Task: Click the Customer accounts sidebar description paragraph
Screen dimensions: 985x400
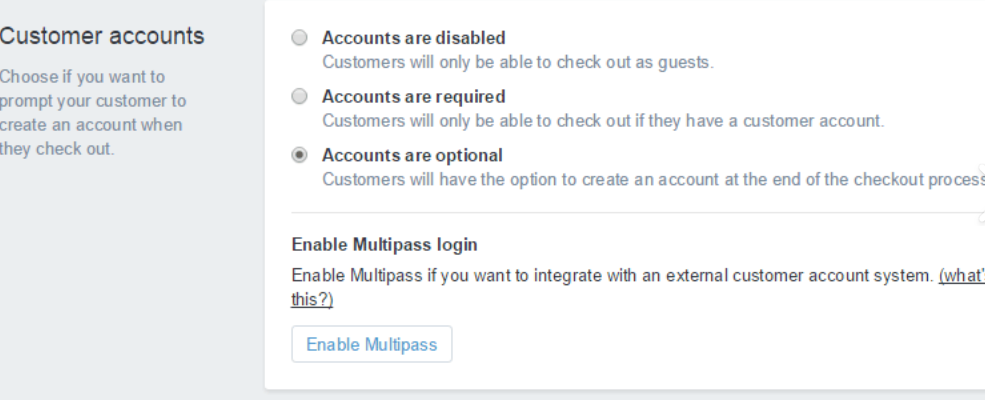Action: (93, 113)
